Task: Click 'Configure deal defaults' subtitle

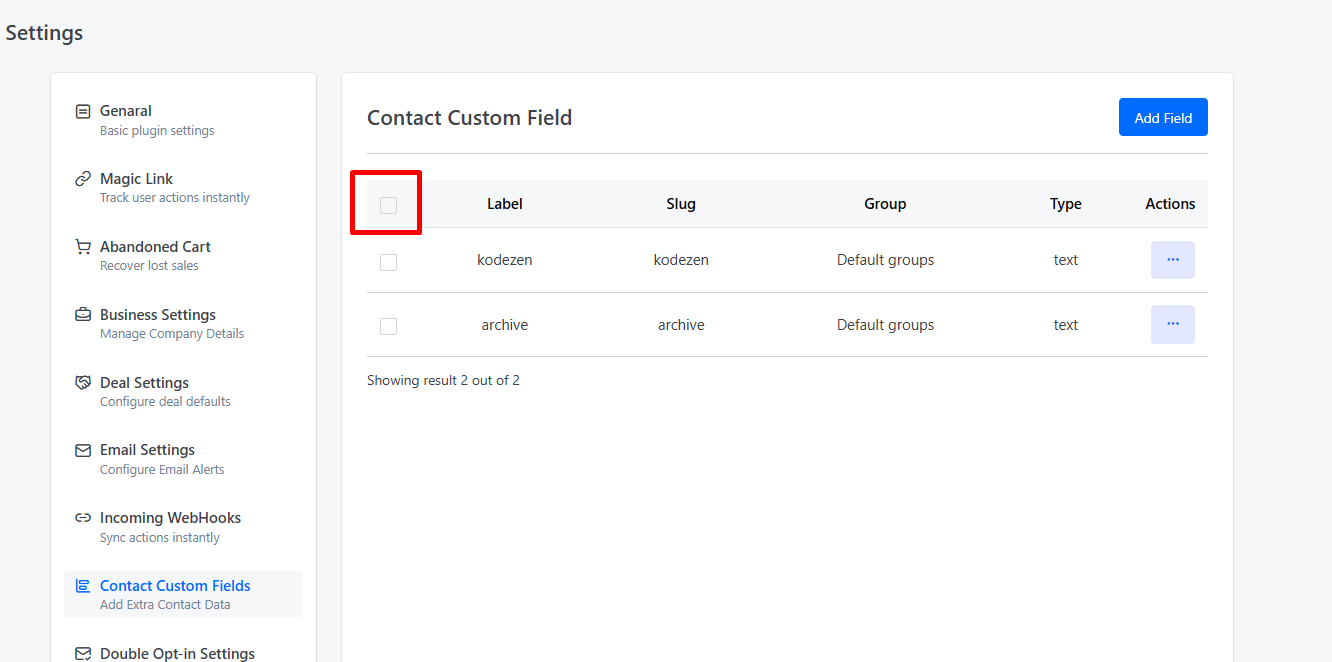Action: tap(165, 402)
